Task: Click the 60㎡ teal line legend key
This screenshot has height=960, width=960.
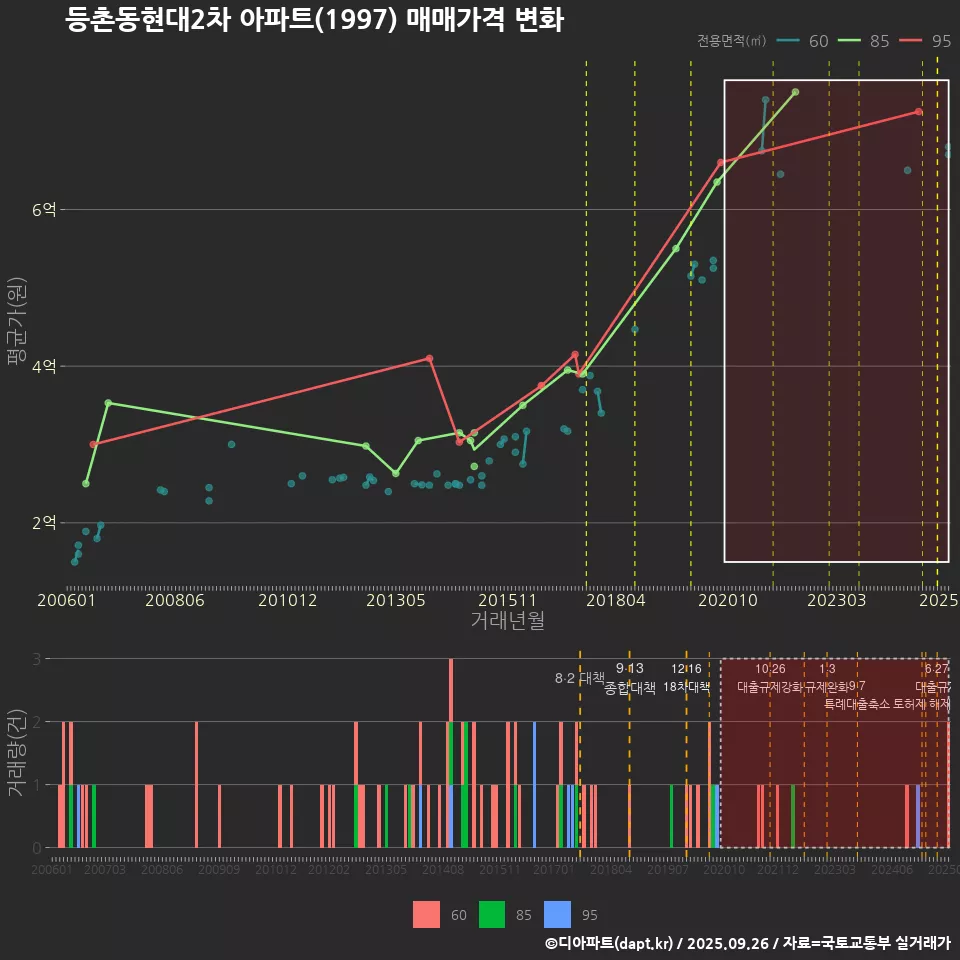Action: pos(788,41)
